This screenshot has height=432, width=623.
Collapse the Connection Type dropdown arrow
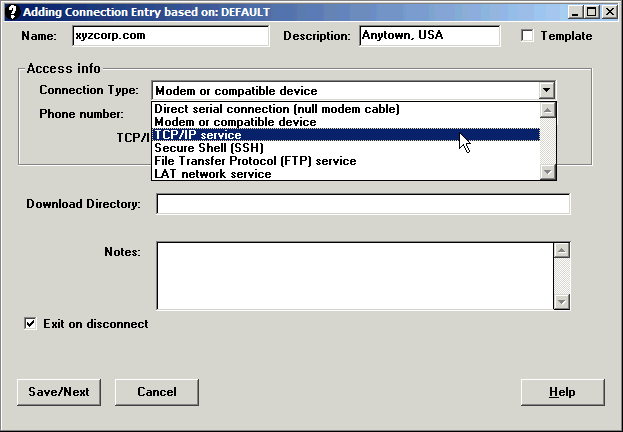pos(546,90)
